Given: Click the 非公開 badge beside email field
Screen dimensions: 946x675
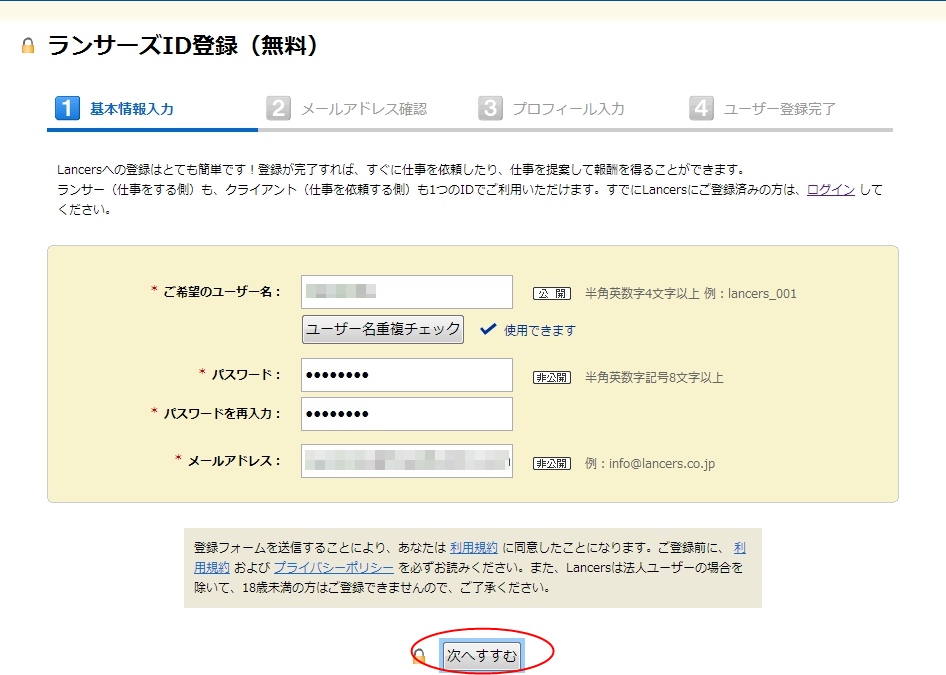Looking at the screenshot, I should [551, 463].
